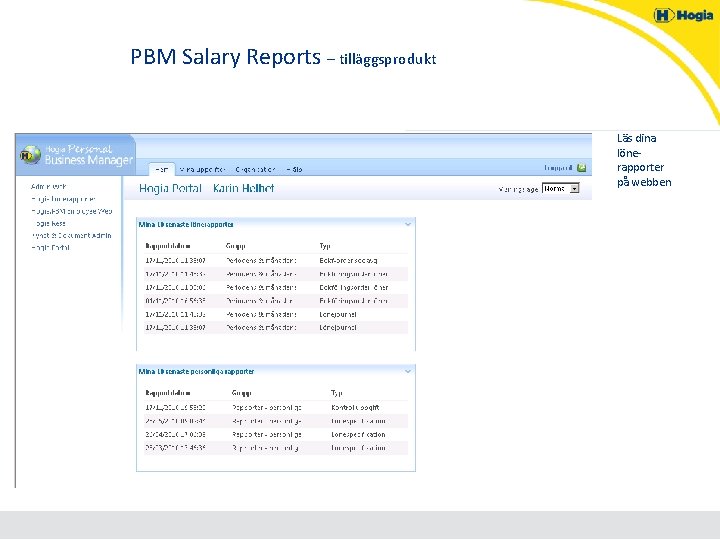The height and width of the screenshot is (540, 720).
Task: Open the Hogia Rese sidebar link
Action: [50, 224]
